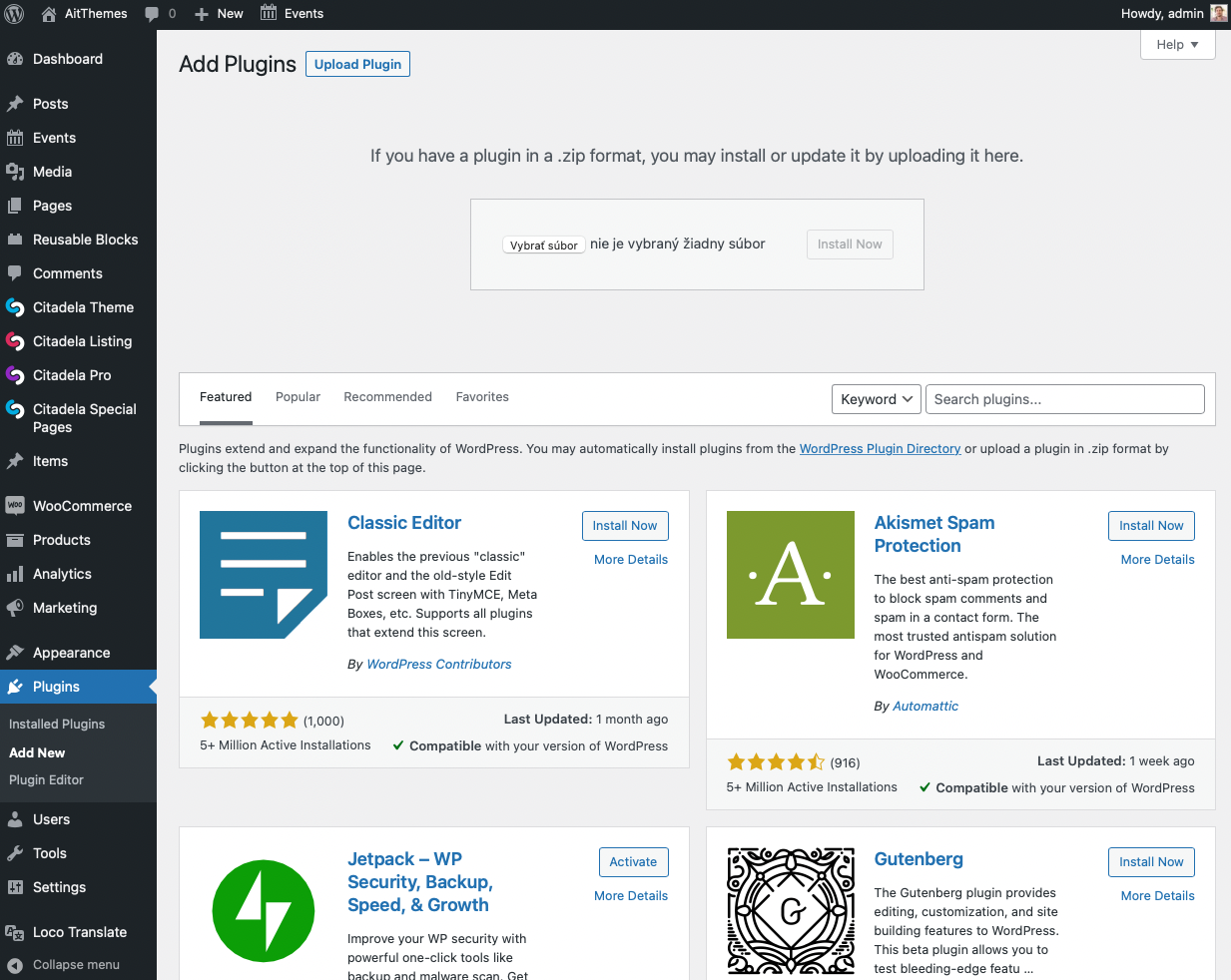Screen dimensions: 1231x980
Task: Click the Marketing megaphone icon
Action: pos(15,608)
